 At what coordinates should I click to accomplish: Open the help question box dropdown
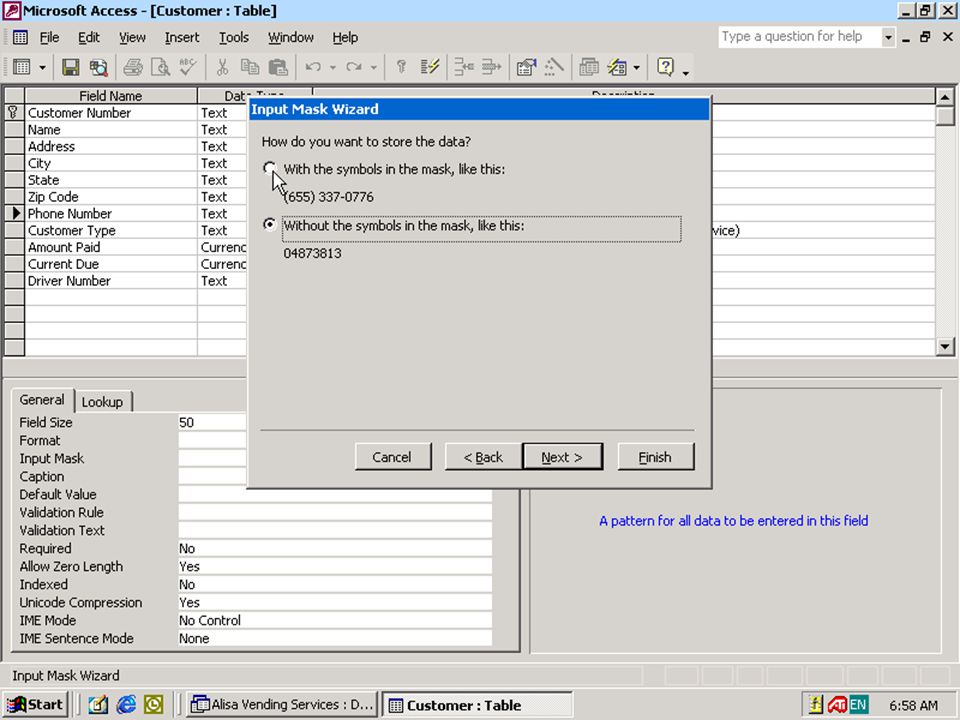pyautogui.click(x=888, y=37)
